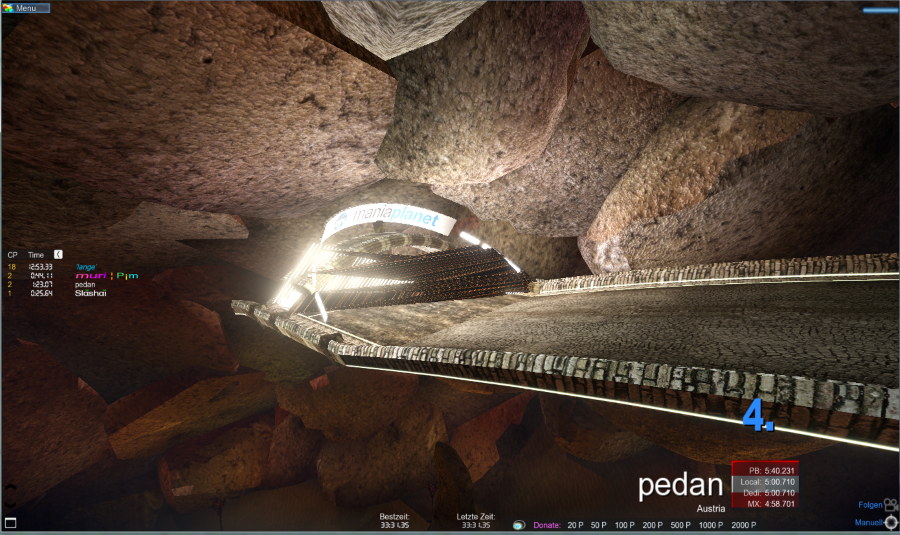Donate 100 P

pos(624,525)
